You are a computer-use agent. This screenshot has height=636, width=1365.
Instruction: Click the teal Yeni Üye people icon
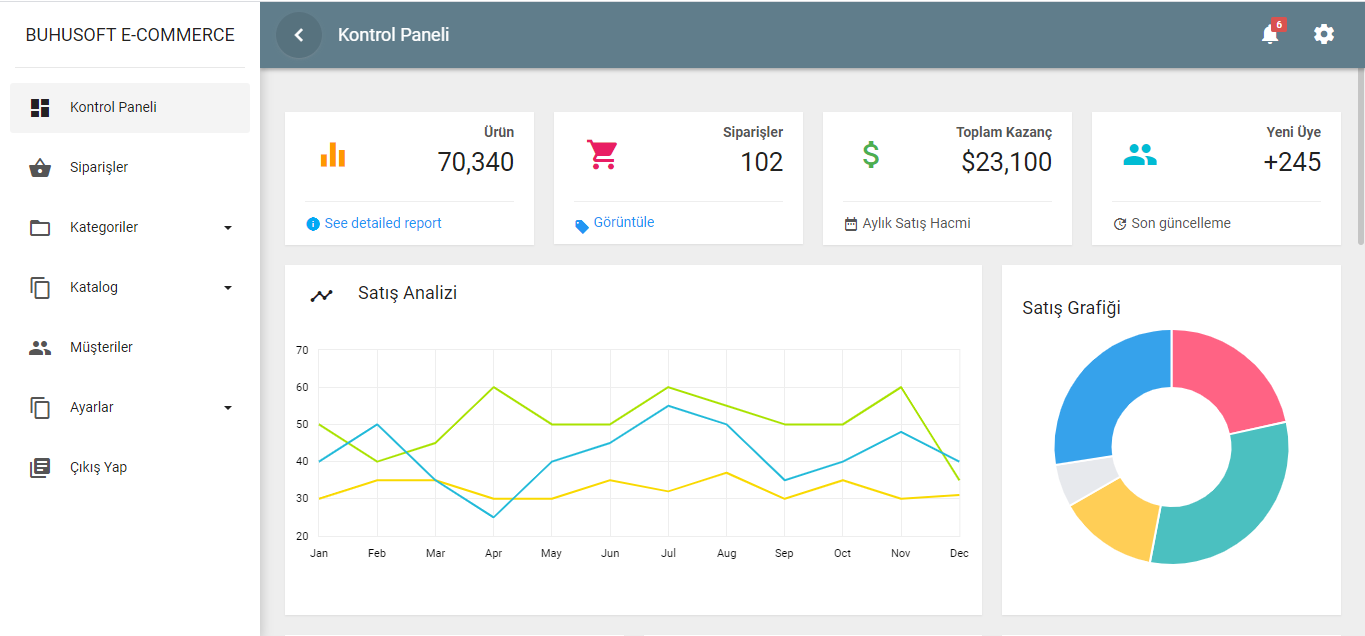pos(1140,155)
